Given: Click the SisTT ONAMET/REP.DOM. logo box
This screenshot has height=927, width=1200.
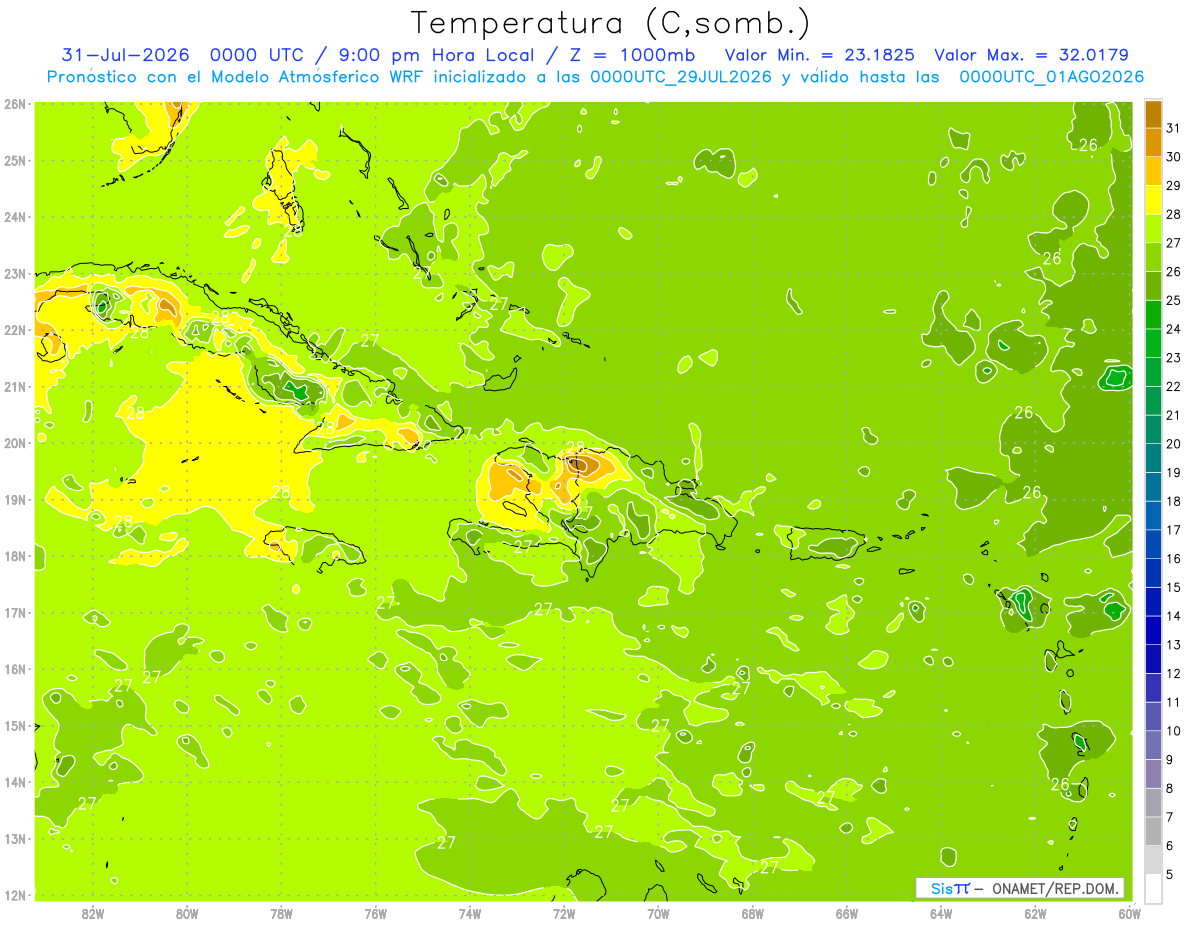Looking at the screenshot, I should click(1019, 888).
